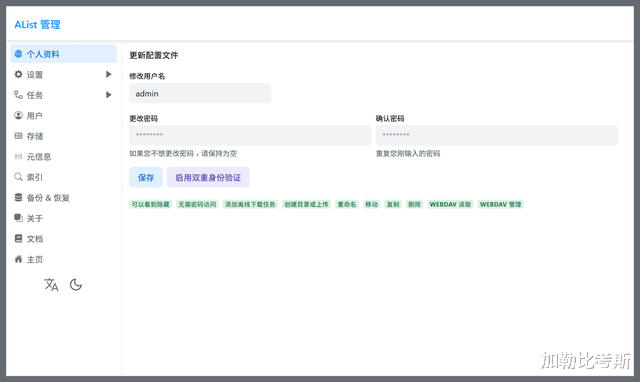The width and height of the screenshot is (640, 382).
Task: Click the house icon beside 主页
Action: 18,259
